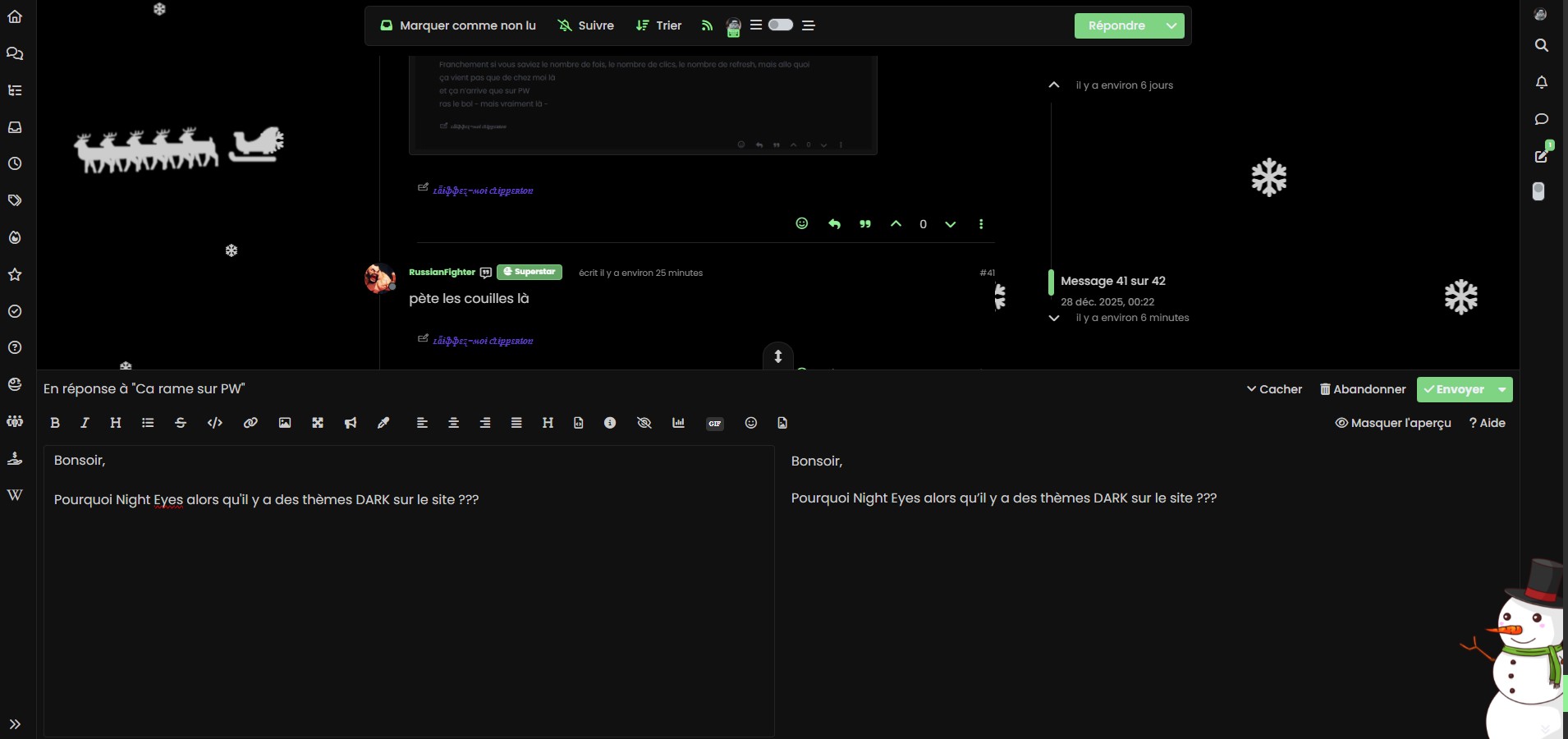1568x739 pixels.
Task: Insert a code block with the code icon
Action: [215, 423]
